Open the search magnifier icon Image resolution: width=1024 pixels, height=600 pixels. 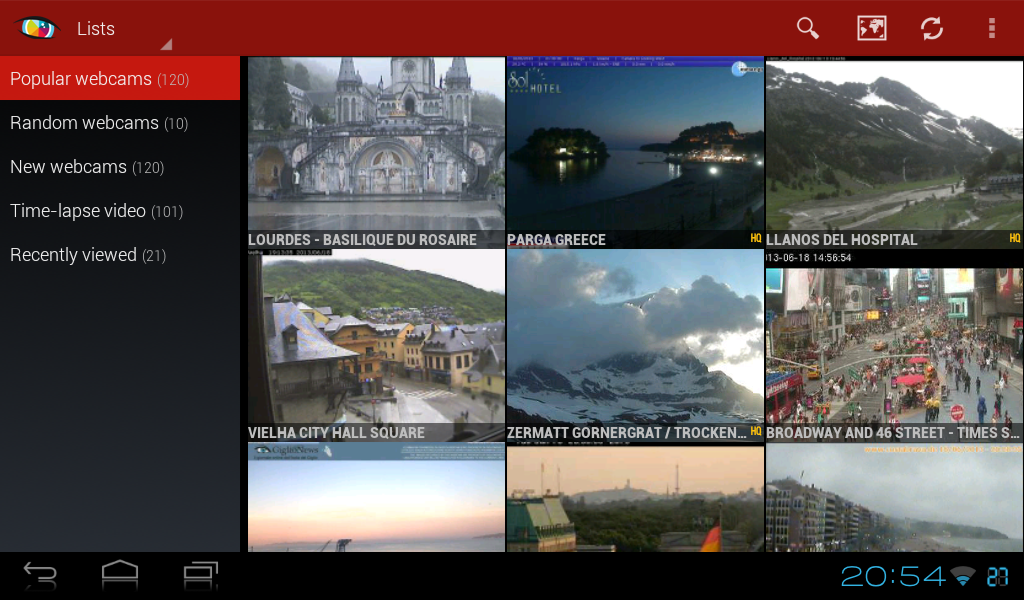[x=808, y=28]
